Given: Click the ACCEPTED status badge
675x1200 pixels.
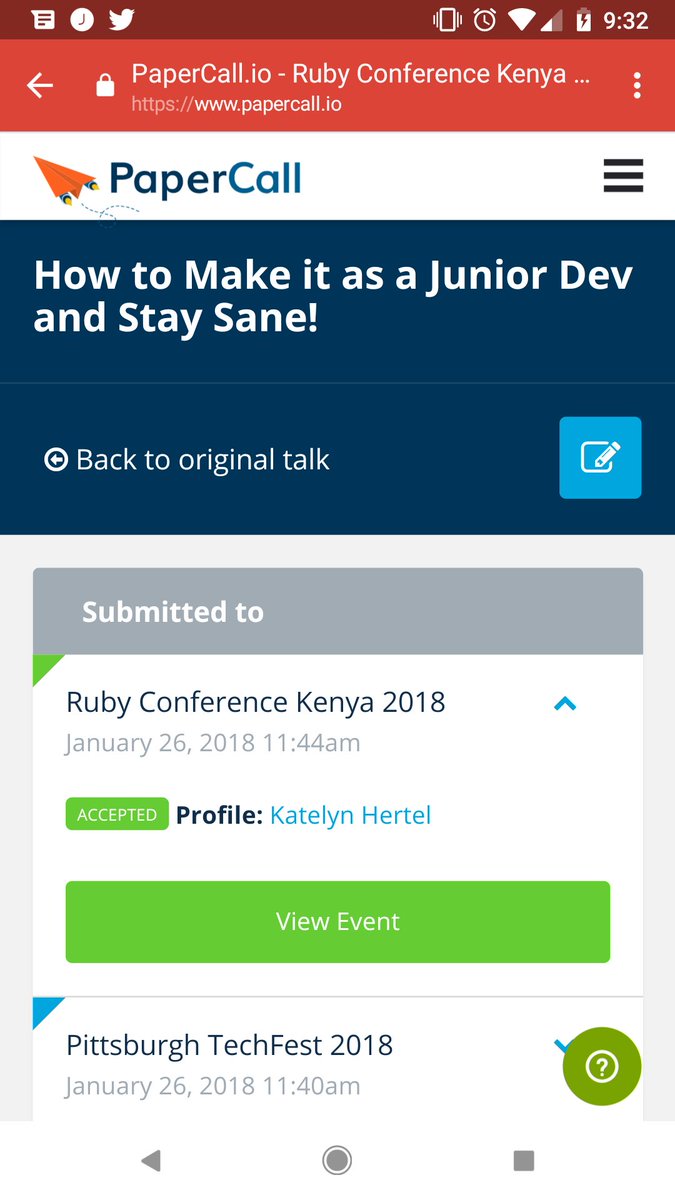Looking at the screenshot, I should [x=117, y=814].
